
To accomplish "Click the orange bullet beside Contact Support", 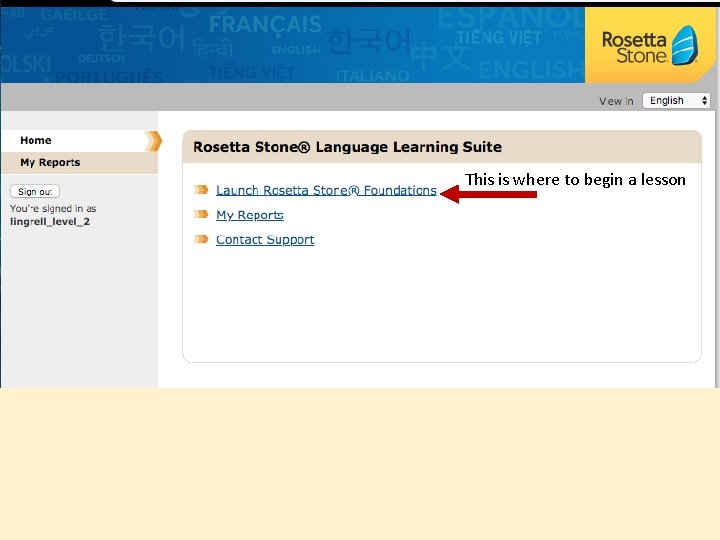I will pyautogui.click(x=201, y=239).
